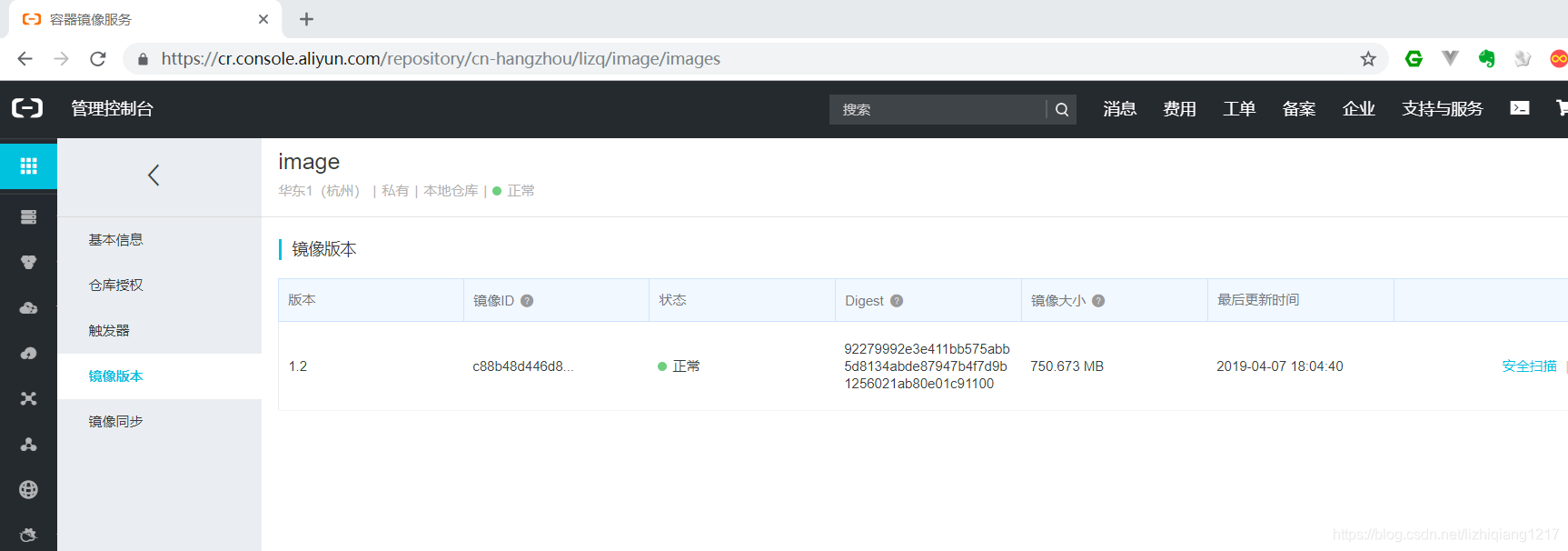Go back with browser back arrow
This screenshot has width=1568, height=551.
click(25, 59)
